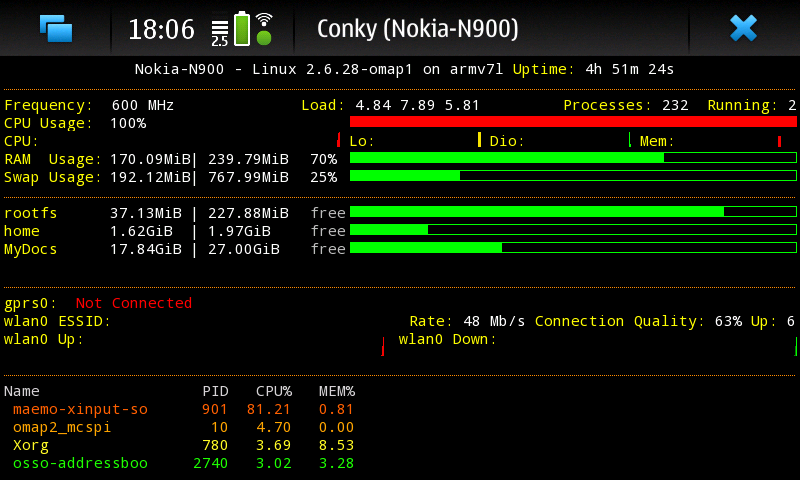The image size is (800, 480).
Task: Open the Conky (Nokia-N900) title menu
Action: [418, 28]
